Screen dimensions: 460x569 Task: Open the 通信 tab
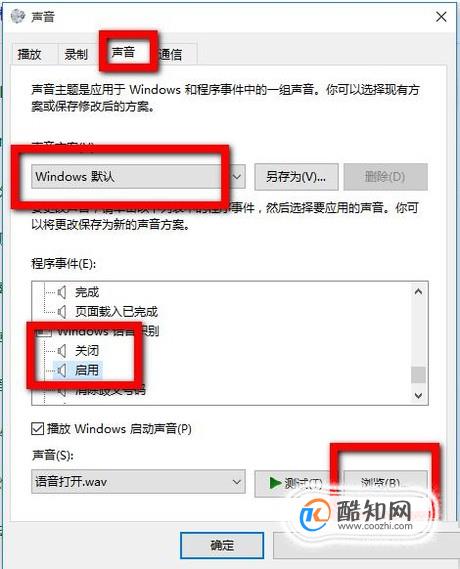(171, 54)
